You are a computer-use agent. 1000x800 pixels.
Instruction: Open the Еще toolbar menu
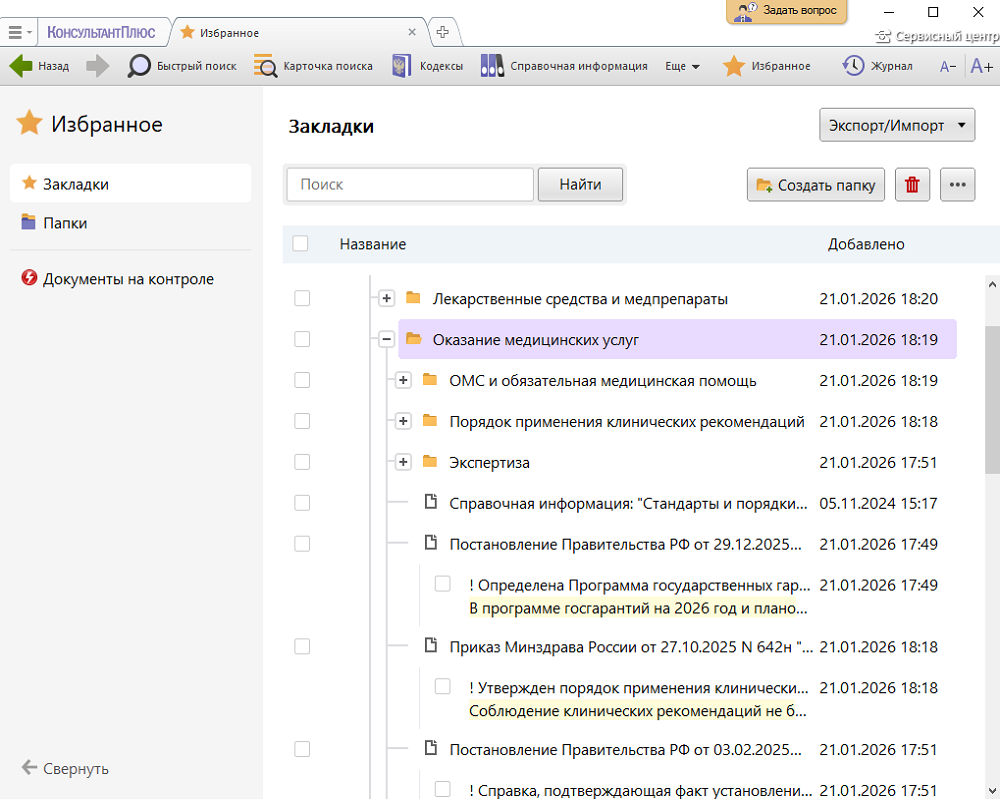pos(682,66)
